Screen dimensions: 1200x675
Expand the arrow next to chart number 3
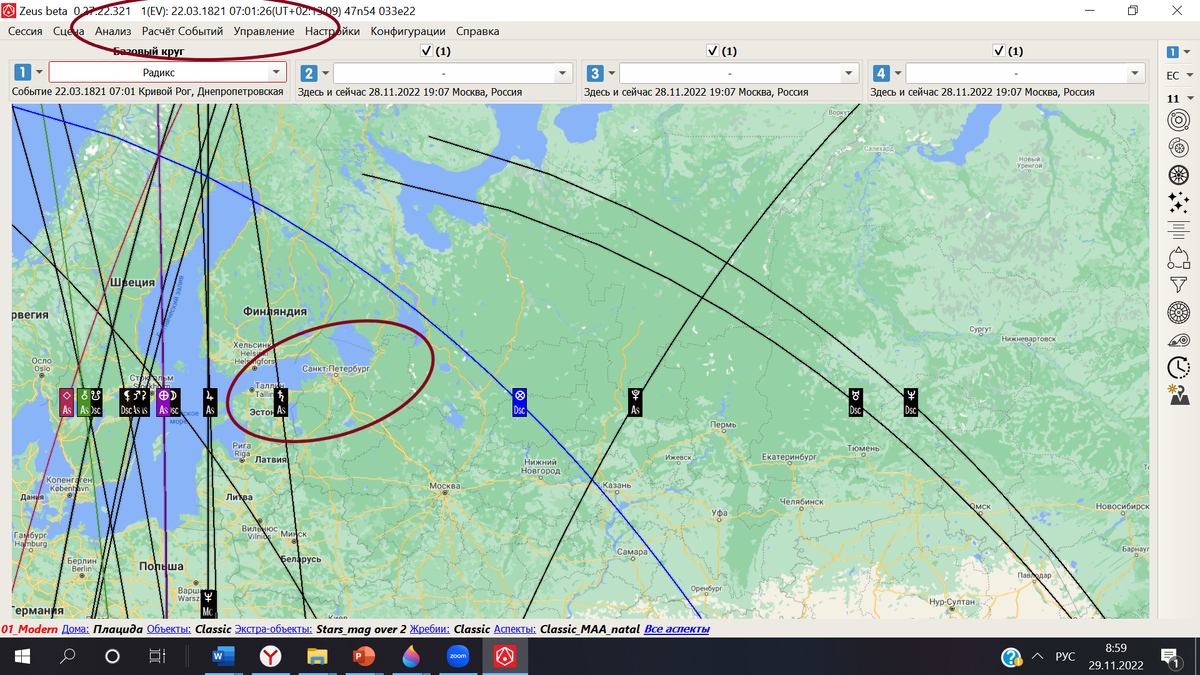pos(612,73)
